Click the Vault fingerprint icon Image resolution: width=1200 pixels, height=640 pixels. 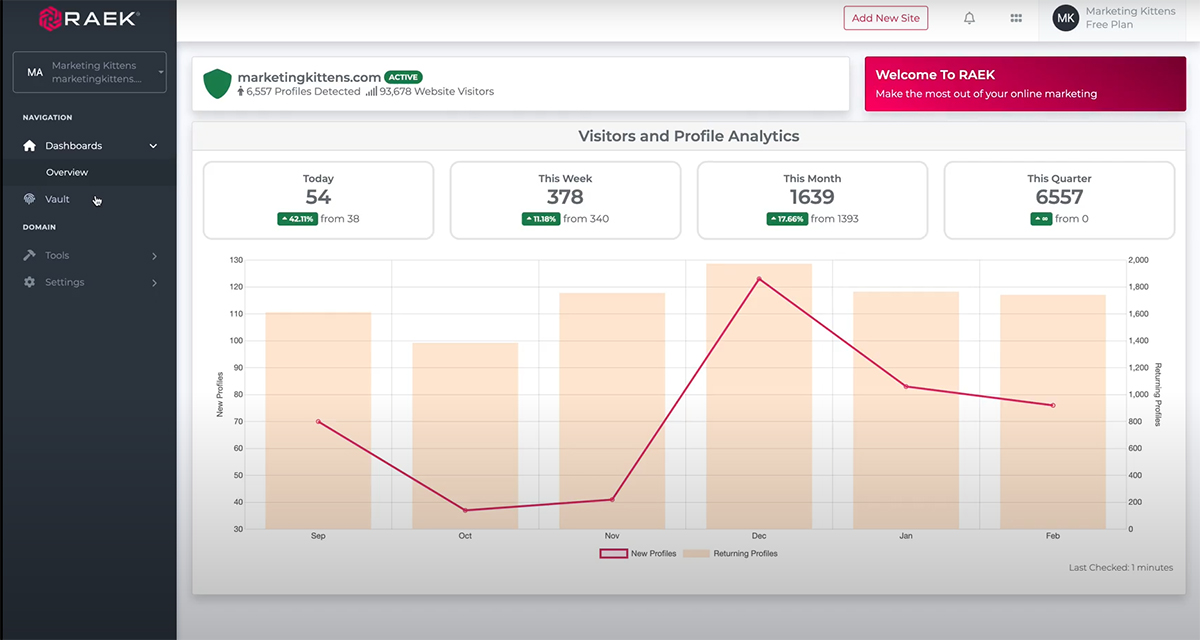pos(29,199)
